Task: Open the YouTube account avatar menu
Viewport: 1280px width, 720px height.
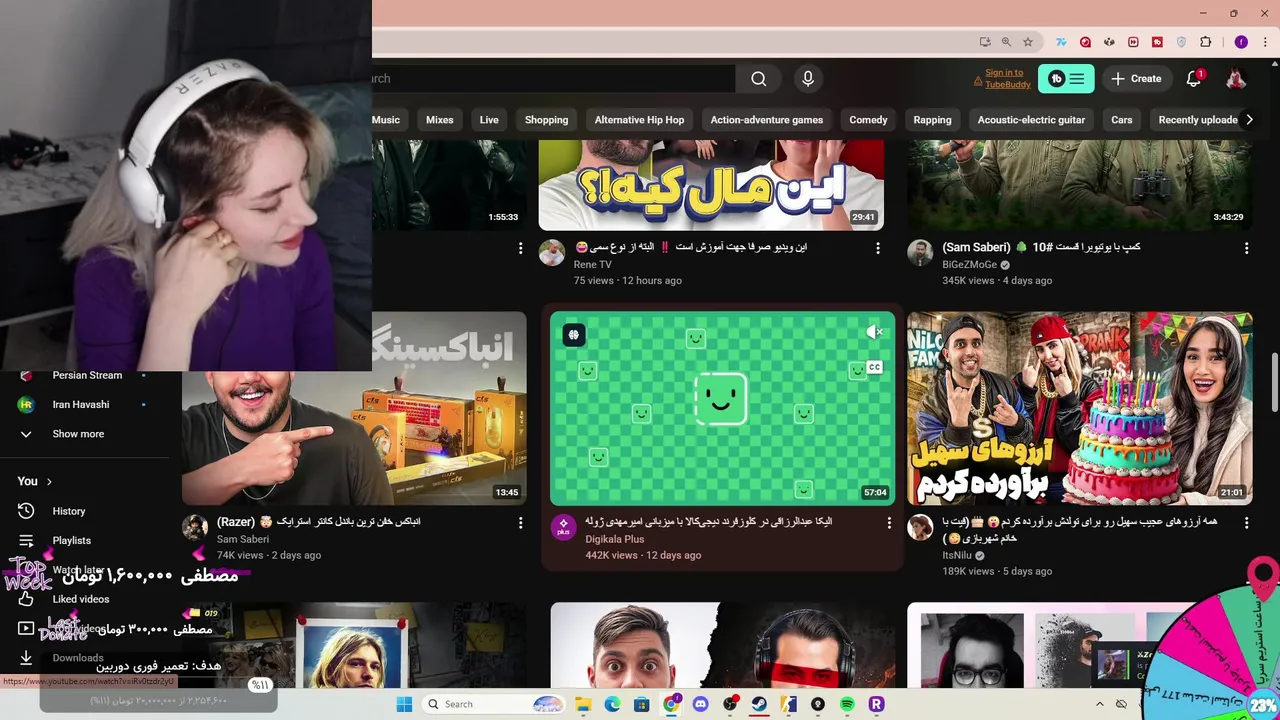Action: (x=1236, y=79)
